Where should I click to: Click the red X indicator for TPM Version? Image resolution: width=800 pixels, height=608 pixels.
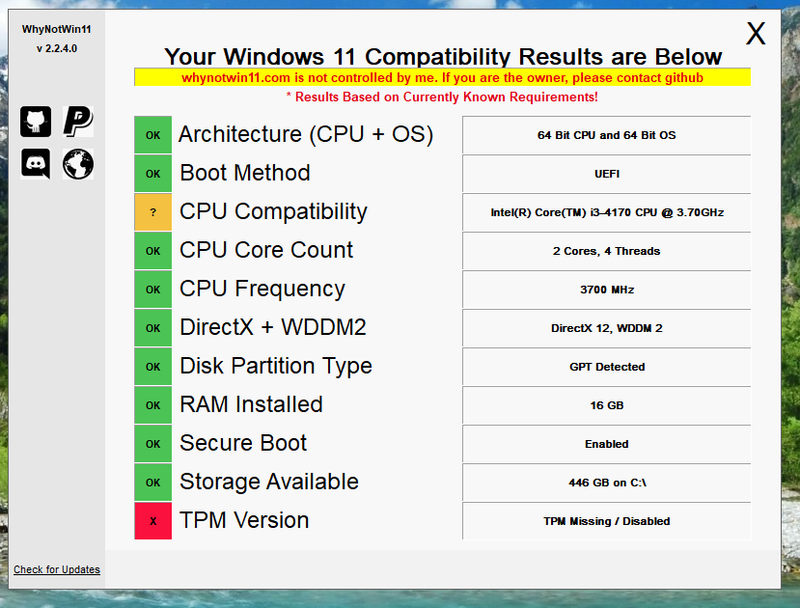[x=153, y=521]
